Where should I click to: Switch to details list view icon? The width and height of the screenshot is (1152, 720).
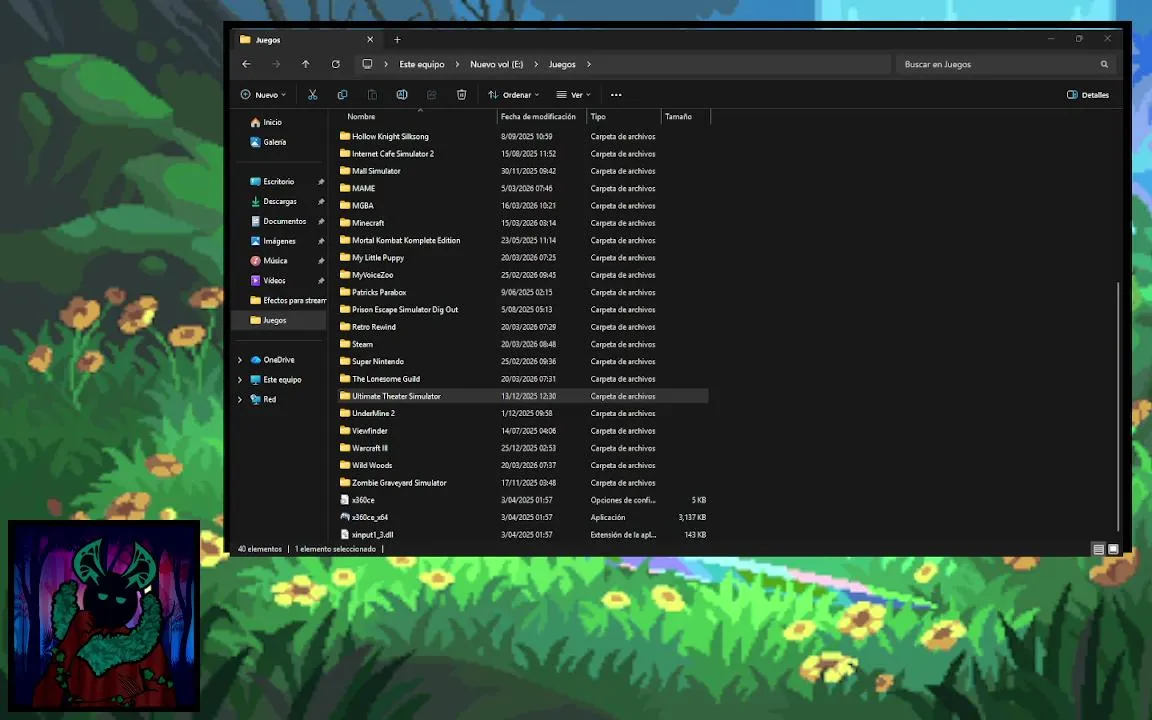[x=1098, y=549]
